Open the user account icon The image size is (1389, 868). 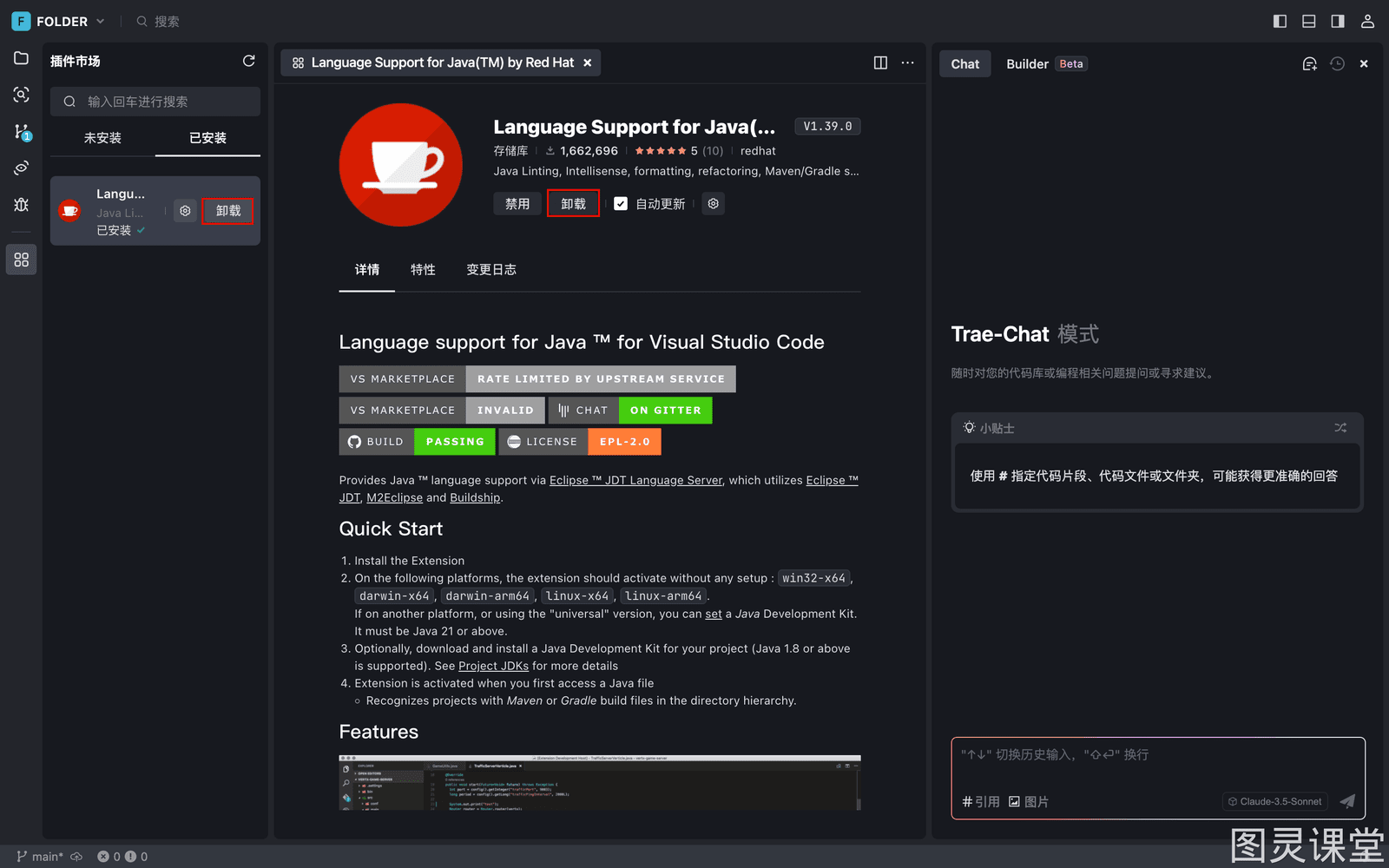point(1367,21)
